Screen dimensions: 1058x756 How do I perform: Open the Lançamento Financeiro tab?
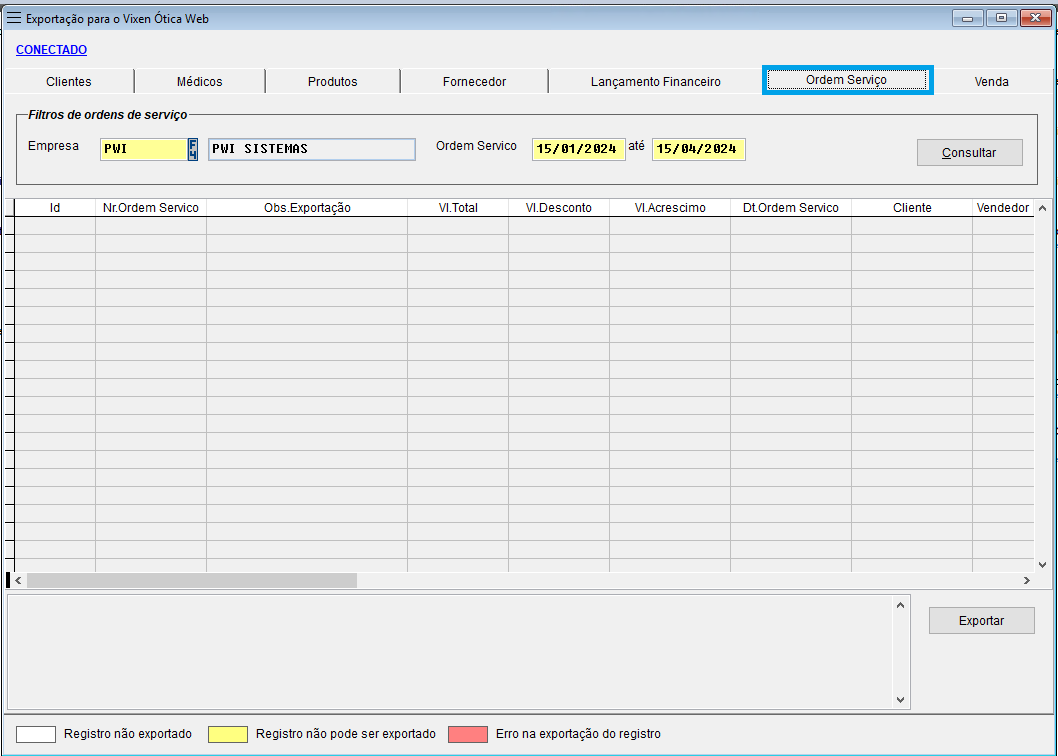tap(655, 82)
